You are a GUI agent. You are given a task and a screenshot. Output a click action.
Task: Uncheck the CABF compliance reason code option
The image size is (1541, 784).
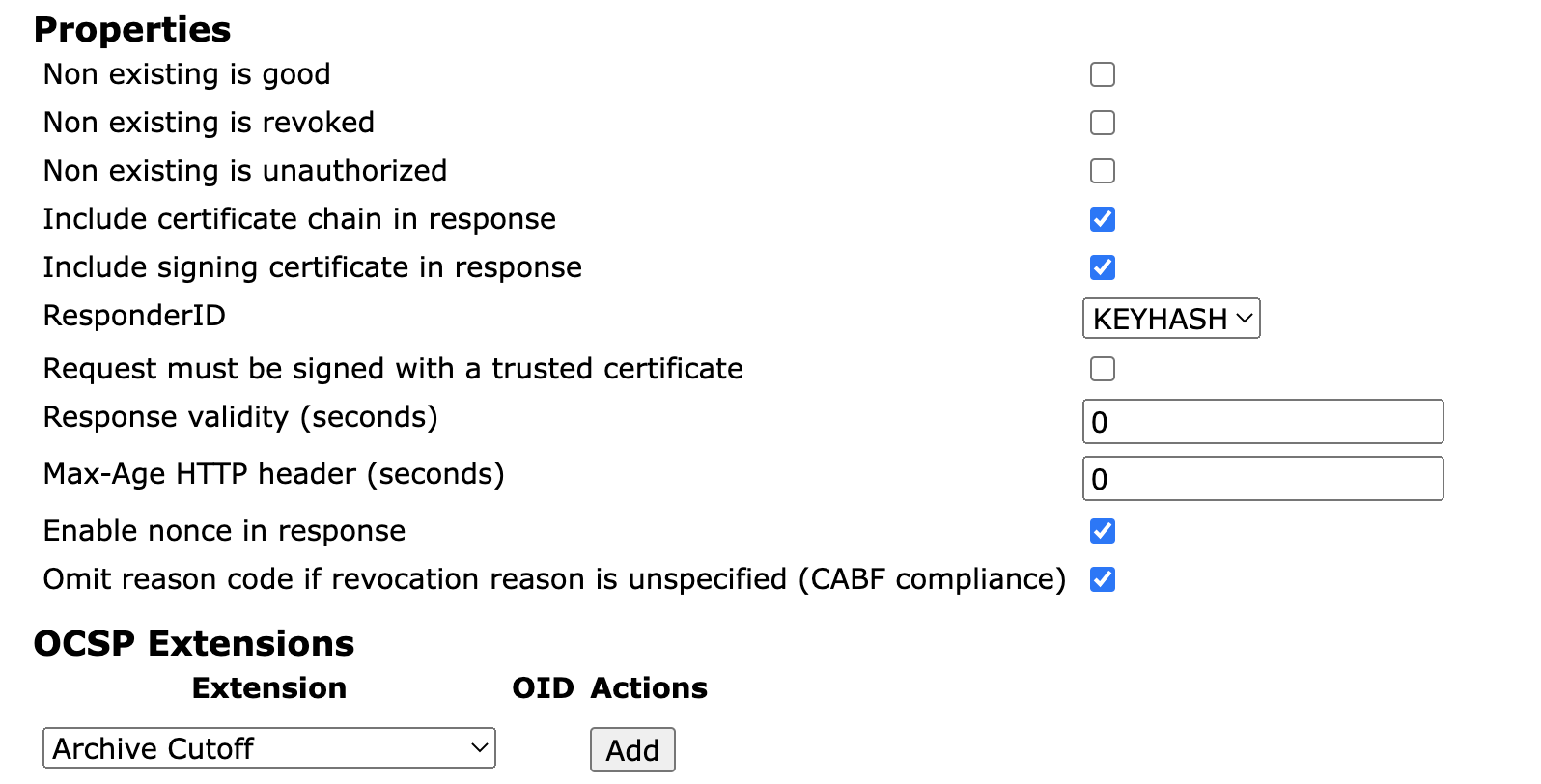(1102, 579)
